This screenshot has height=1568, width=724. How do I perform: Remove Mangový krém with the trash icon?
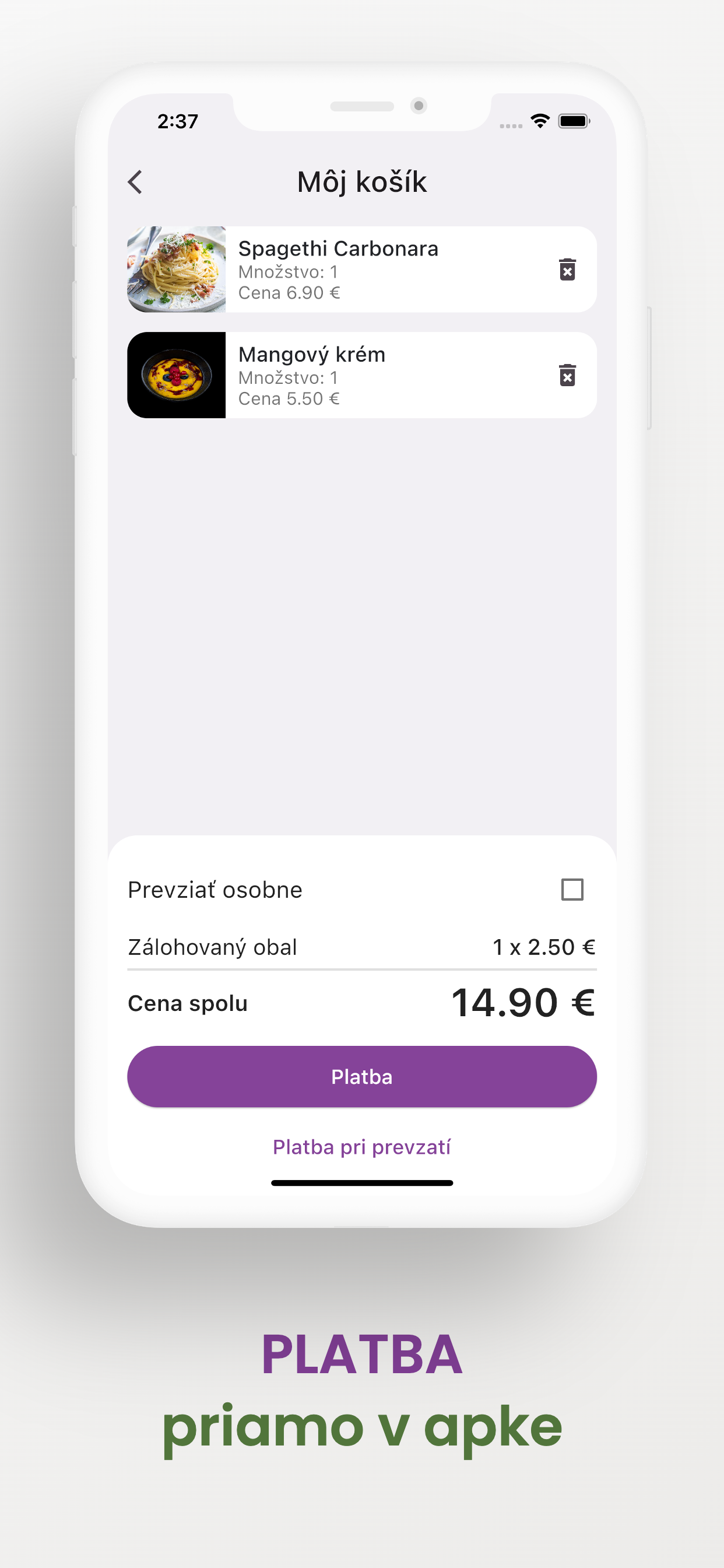(x=567, y=375)
